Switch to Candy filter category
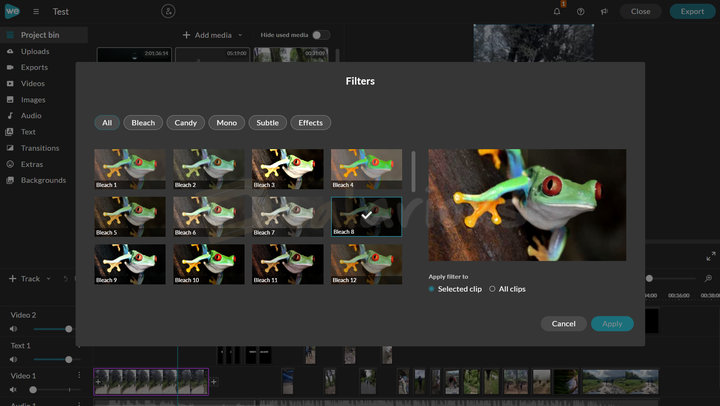720x406 pixels. (186, 123)
